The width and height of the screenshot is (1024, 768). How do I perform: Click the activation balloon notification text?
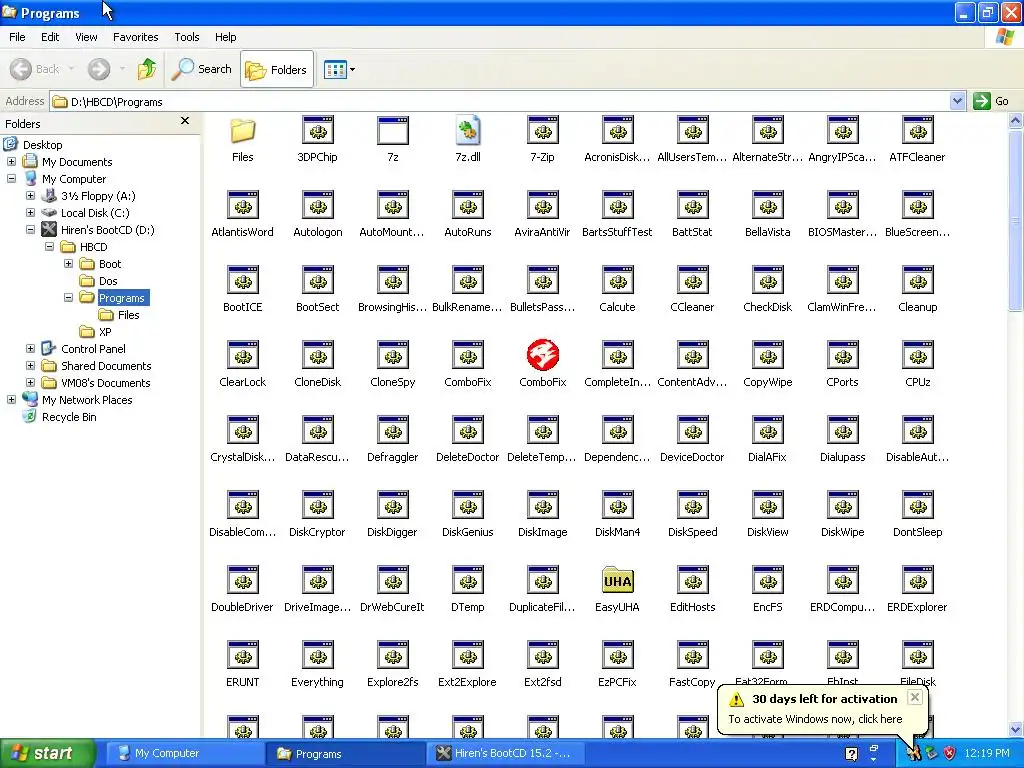[x=815, y=719]
